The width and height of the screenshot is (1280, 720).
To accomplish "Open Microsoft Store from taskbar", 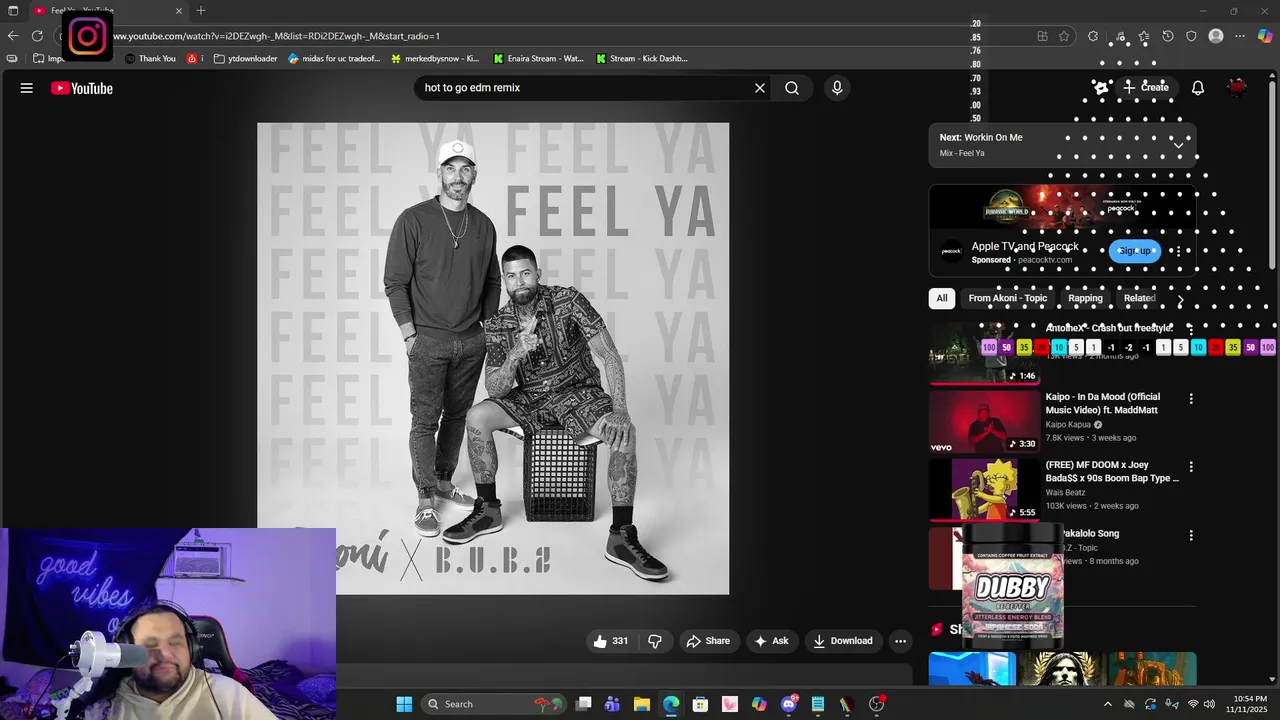I will (x=700, y=704).
